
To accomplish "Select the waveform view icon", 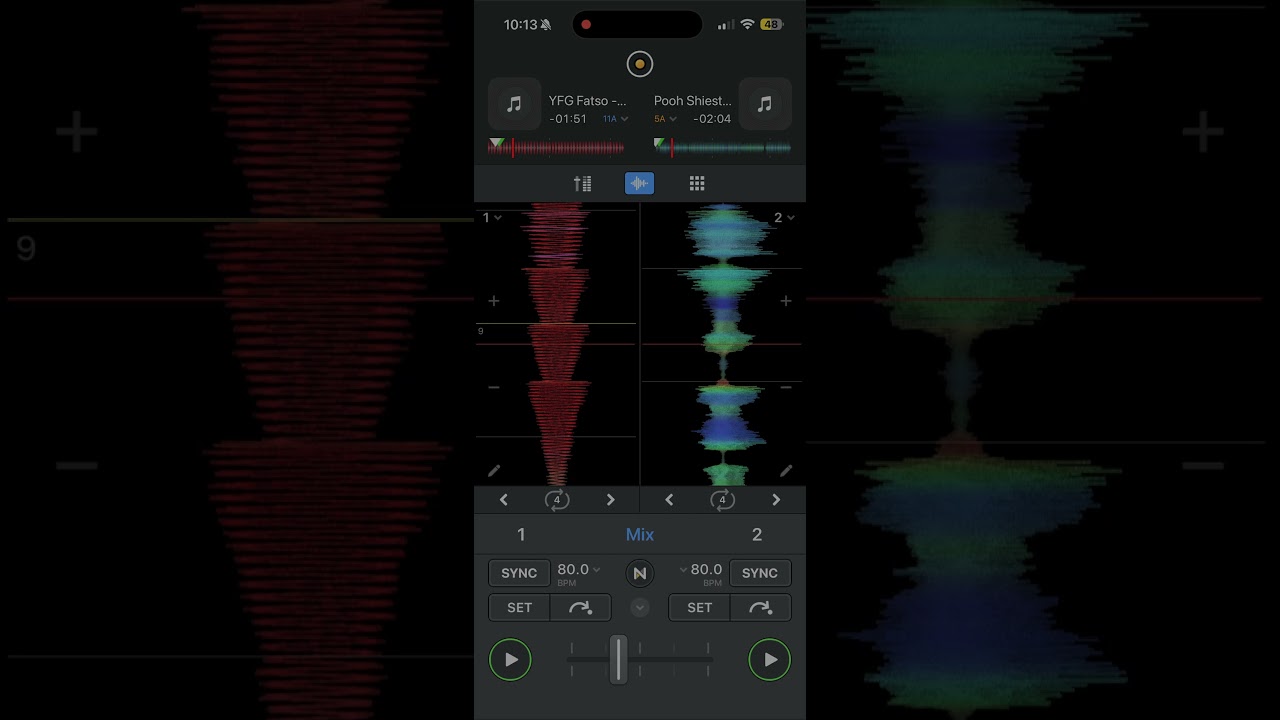I will (639, 183).
